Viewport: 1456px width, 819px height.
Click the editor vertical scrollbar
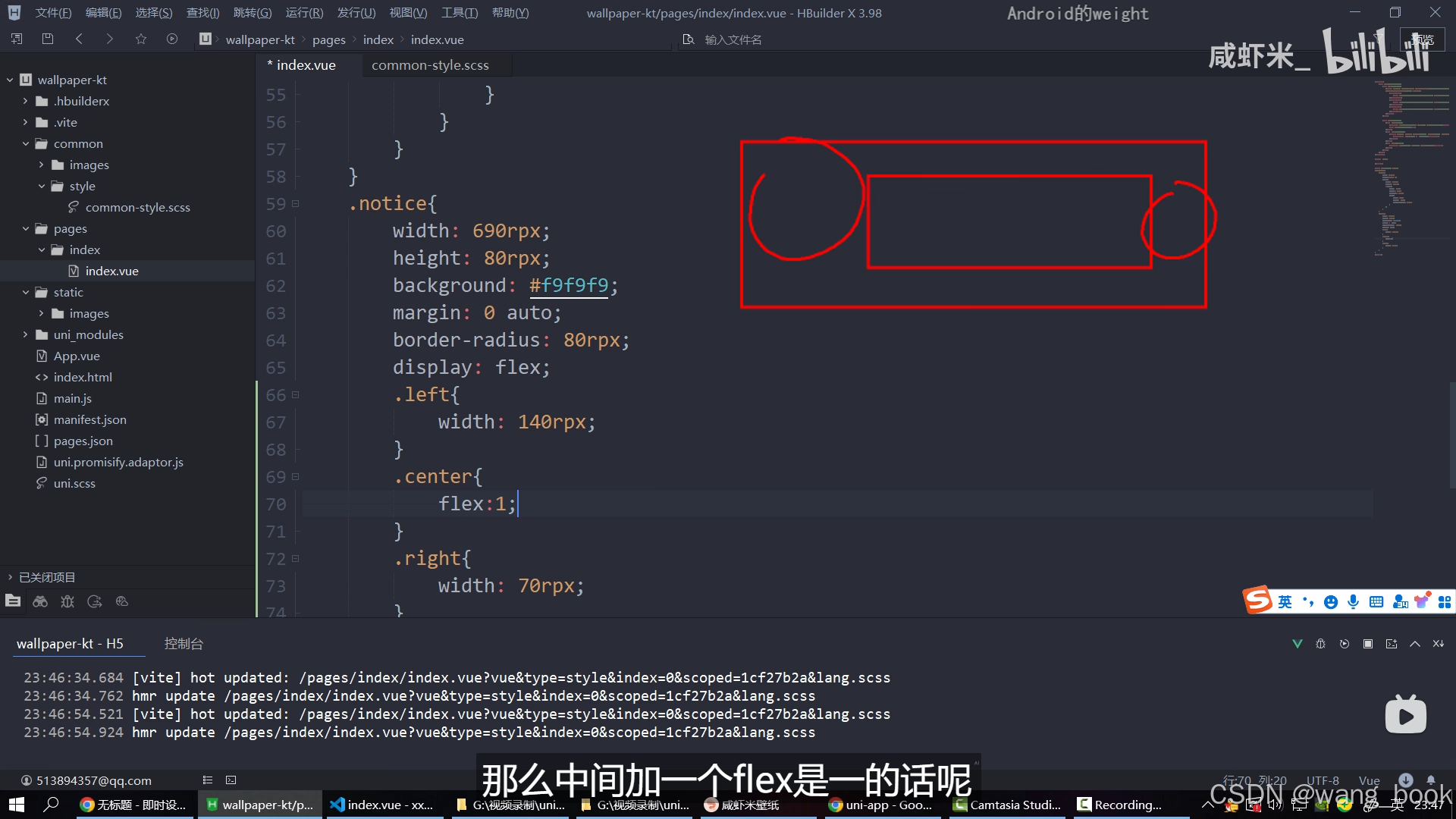(x=1451, y=435)
